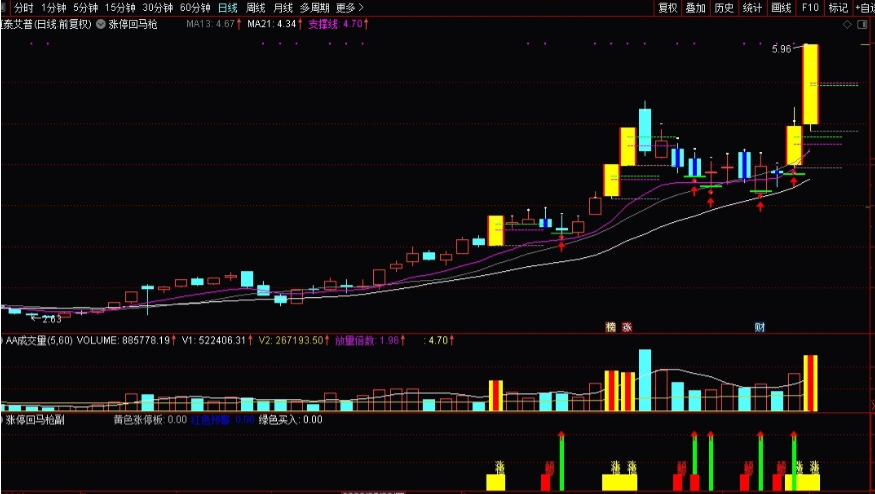Open the 复权 adjustment menu
Screen dimensions: 875x494
[667, 8]
